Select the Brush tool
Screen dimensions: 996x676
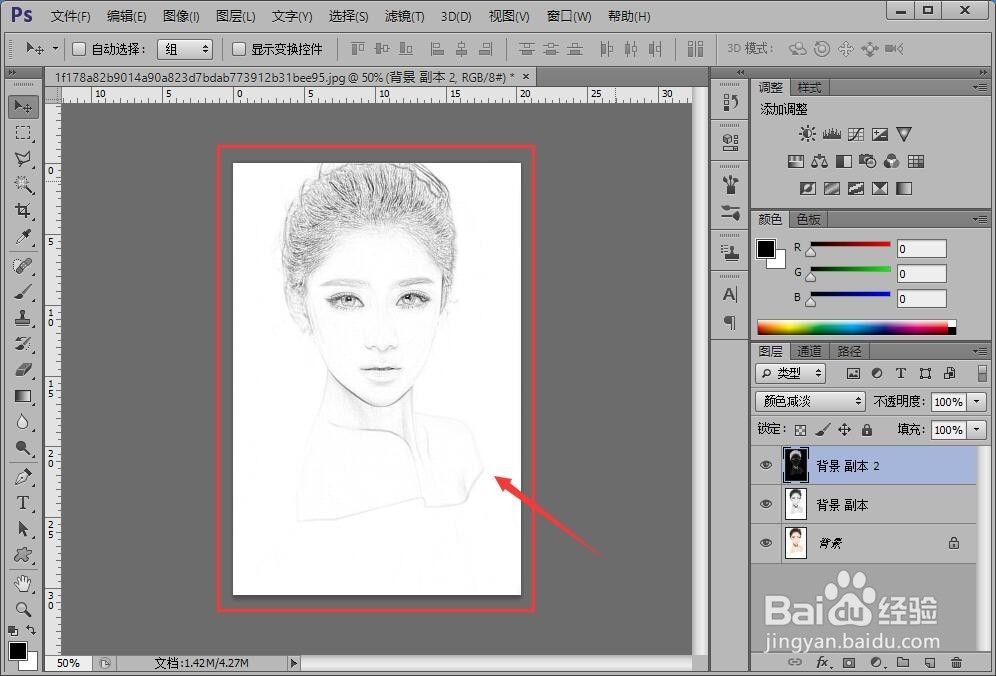[x=23, y=292]
